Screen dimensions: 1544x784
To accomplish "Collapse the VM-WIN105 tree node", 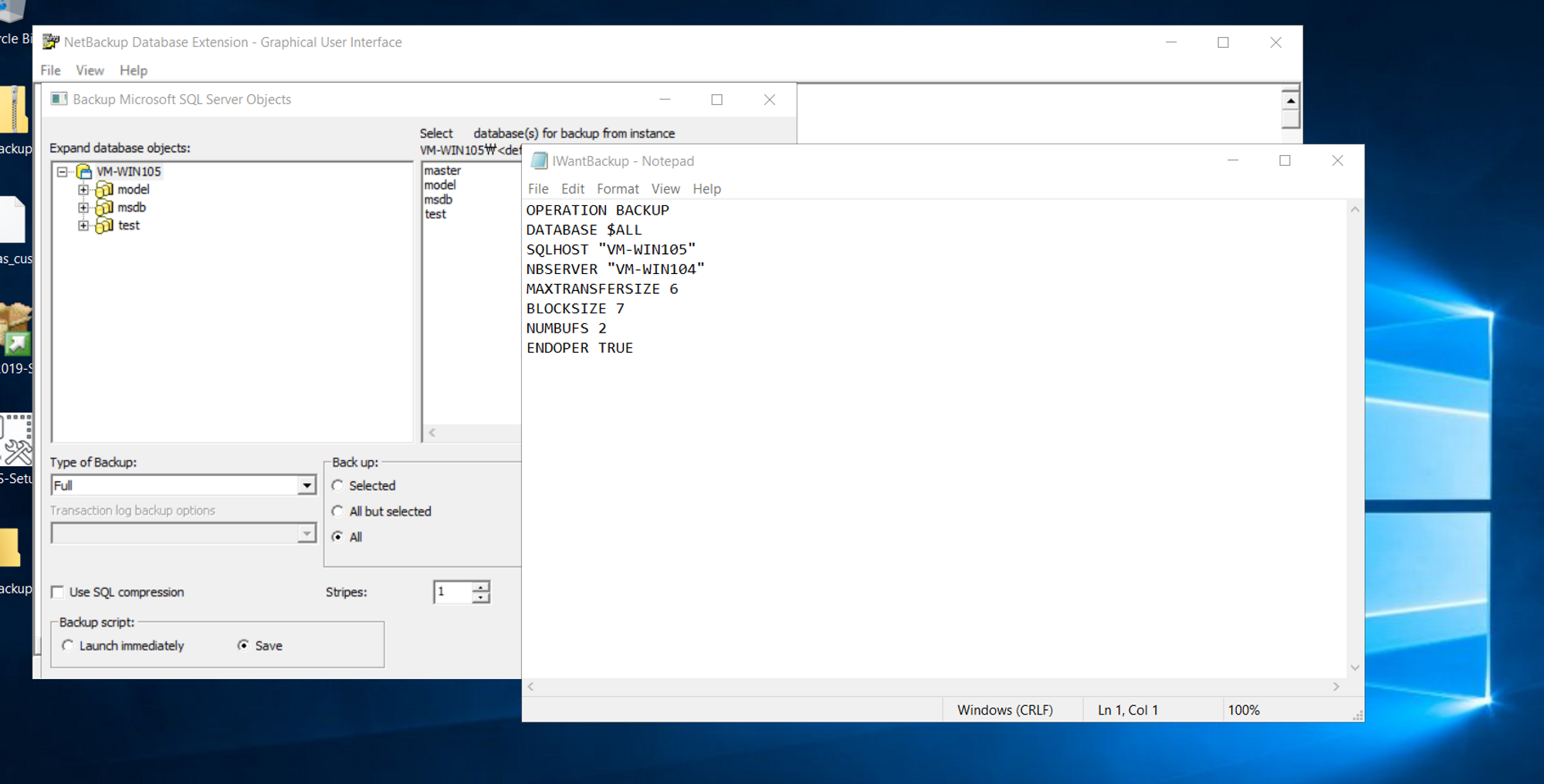I will coord(63,171).
